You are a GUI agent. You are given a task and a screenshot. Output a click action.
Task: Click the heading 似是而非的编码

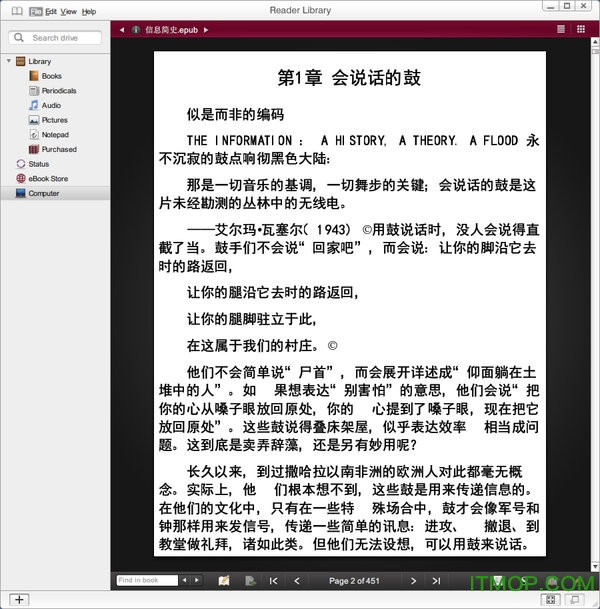click(235, 115)
